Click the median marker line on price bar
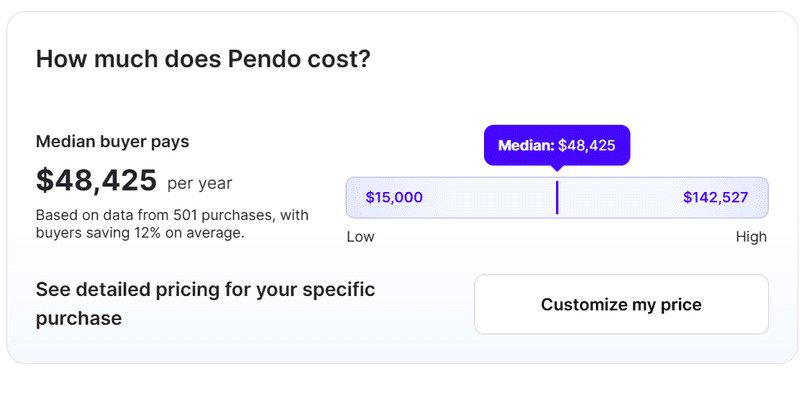The image size is (800, 404). [x=557, y=198]
